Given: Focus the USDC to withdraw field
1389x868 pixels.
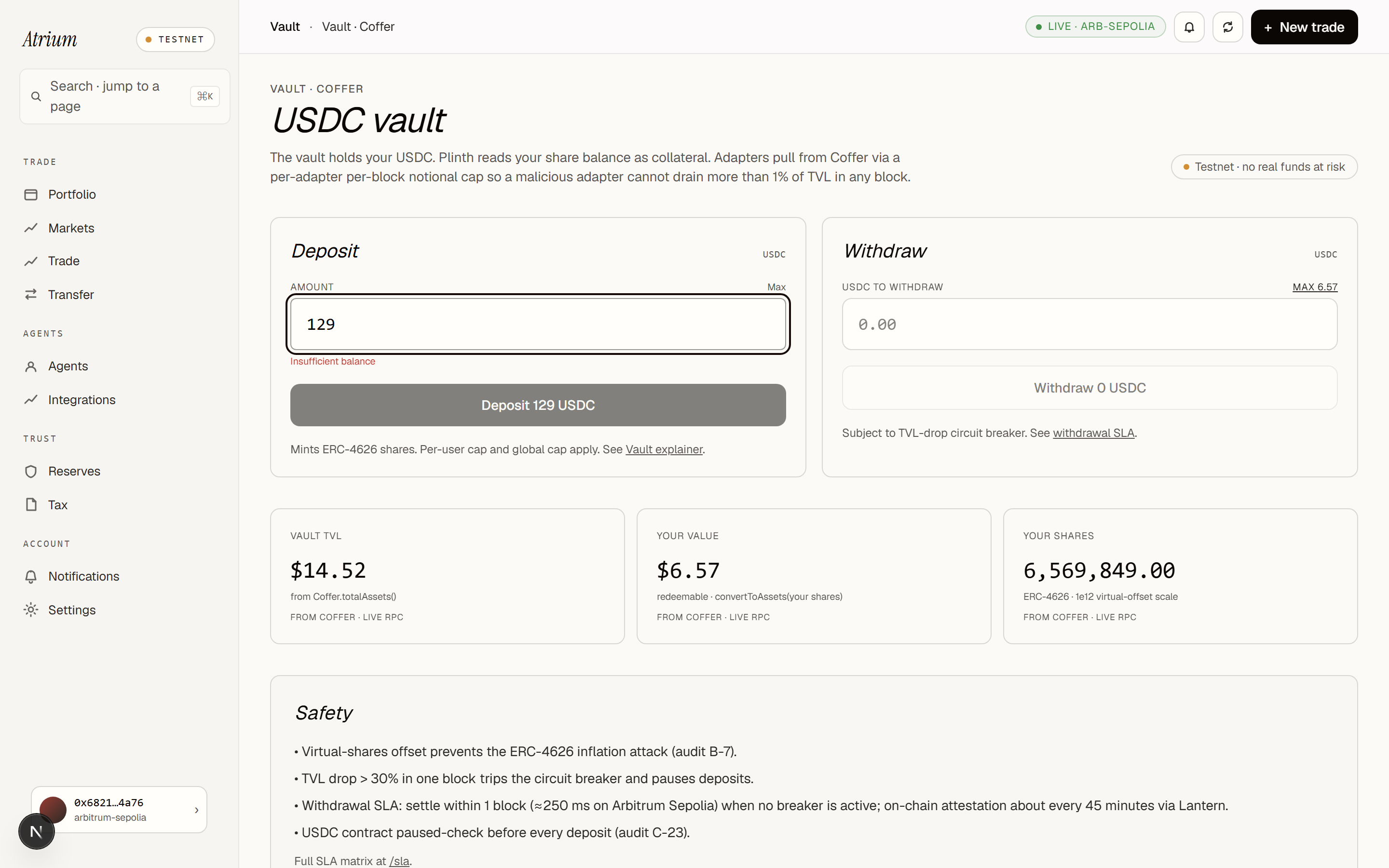Looking at the screenshot, I should (1089, 325).
